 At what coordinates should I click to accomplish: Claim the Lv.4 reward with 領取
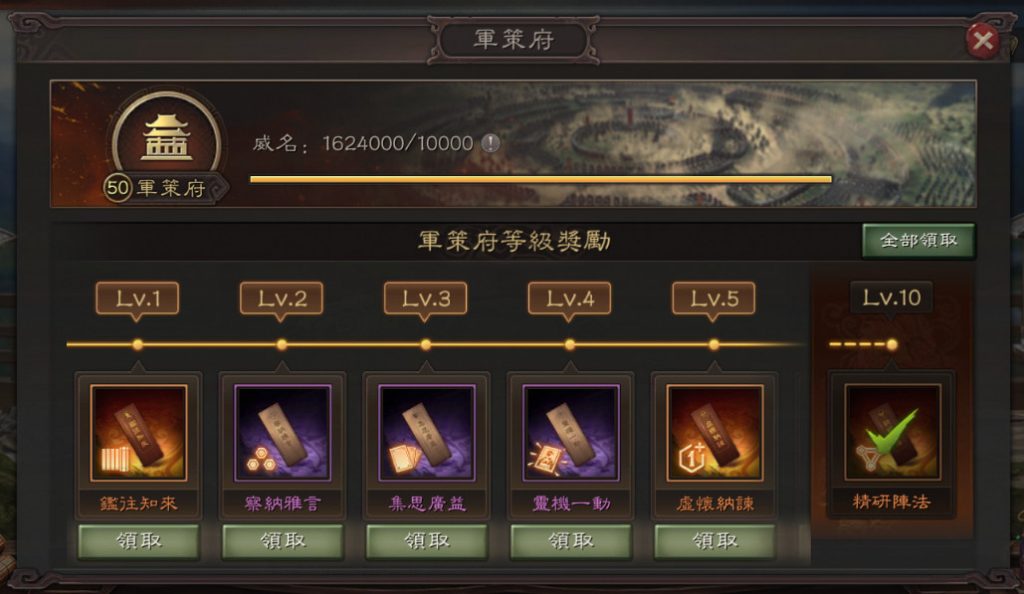pos(571,541)
